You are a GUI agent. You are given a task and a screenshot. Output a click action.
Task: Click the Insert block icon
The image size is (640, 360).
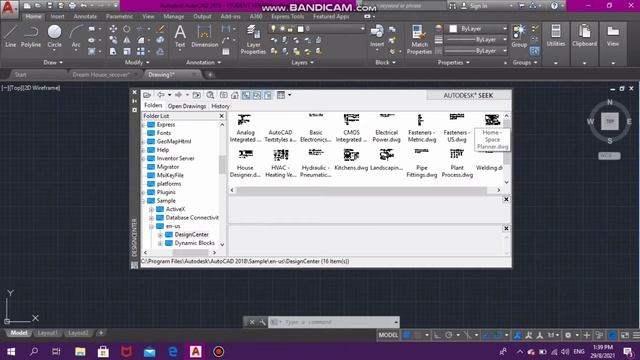[377, 36]
